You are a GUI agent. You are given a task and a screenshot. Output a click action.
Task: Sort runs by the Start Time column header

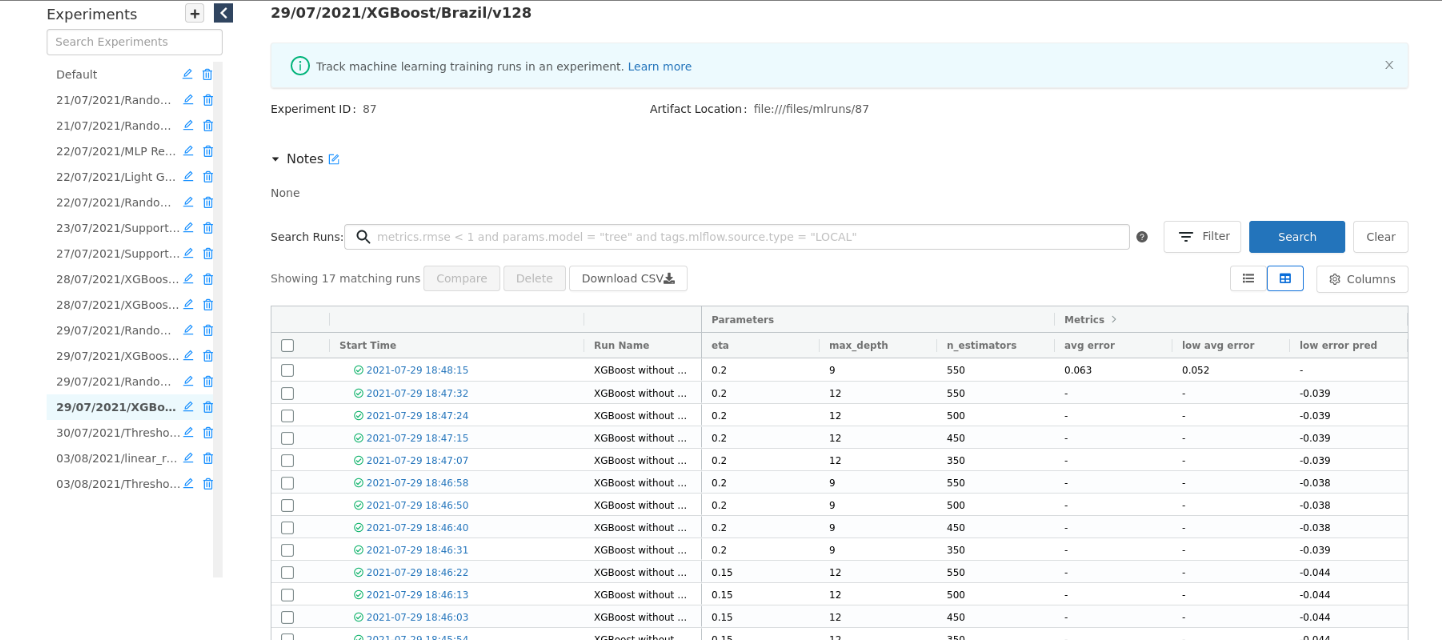[368, 346]
